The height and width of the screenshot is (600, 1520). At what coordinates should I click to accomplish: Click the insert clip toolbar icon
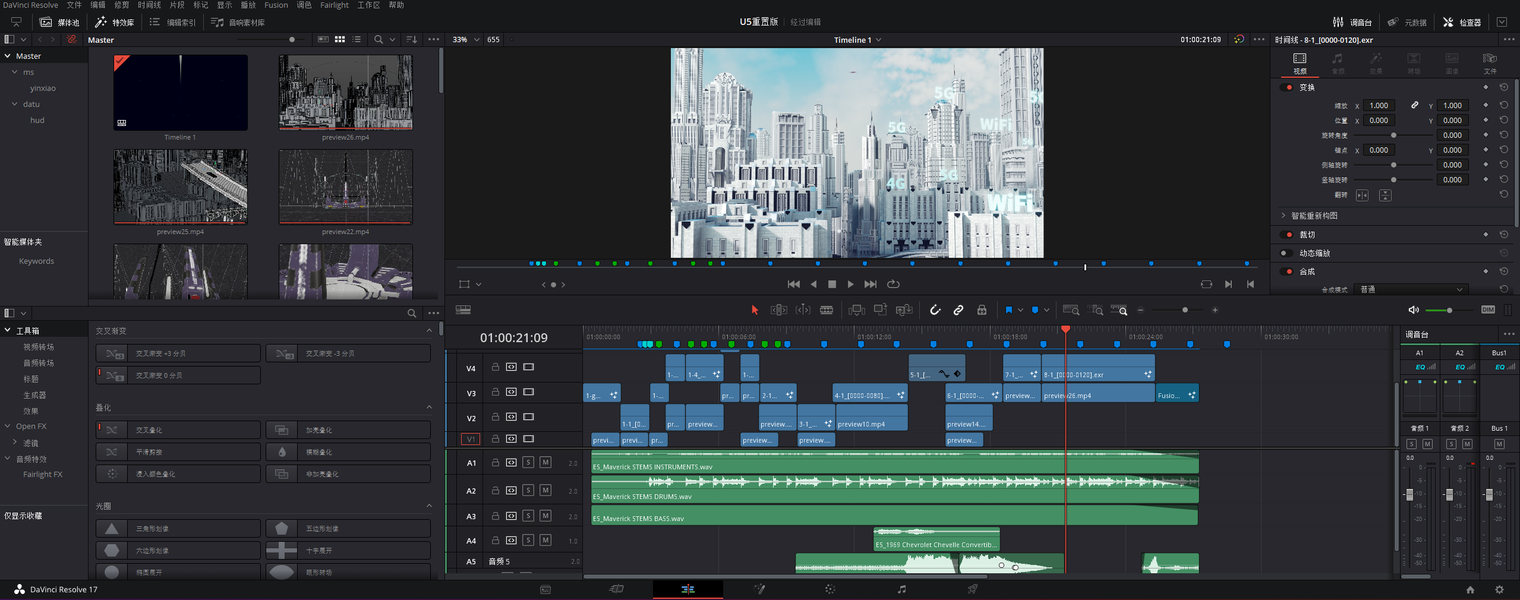click(x=857, y=310)
